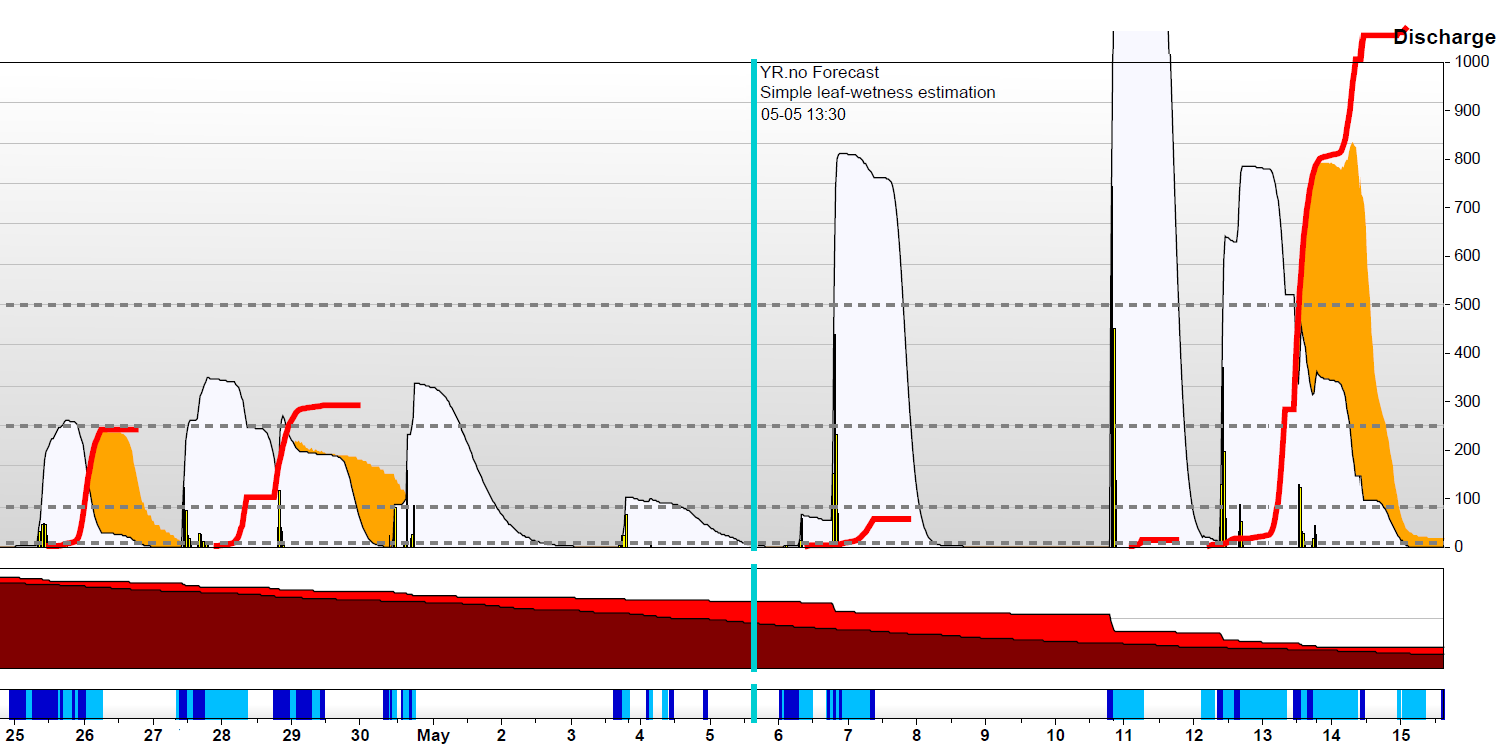Click the dark red area in the lower panel
This screenshot has height=750, width=1497.
(400, 635)
